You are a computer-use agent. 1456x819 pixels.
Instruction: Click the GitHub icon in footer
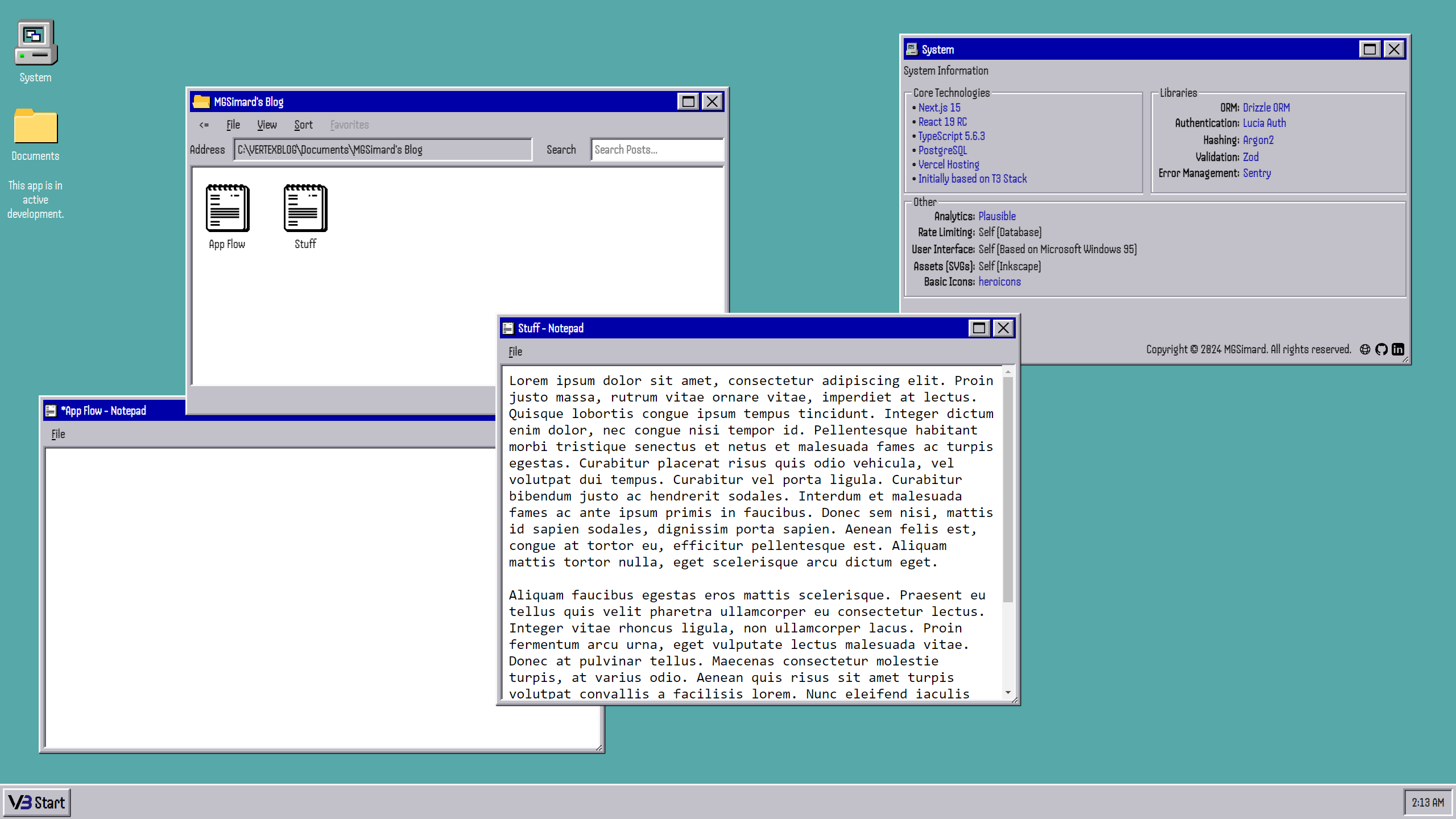click(1381, 349)
